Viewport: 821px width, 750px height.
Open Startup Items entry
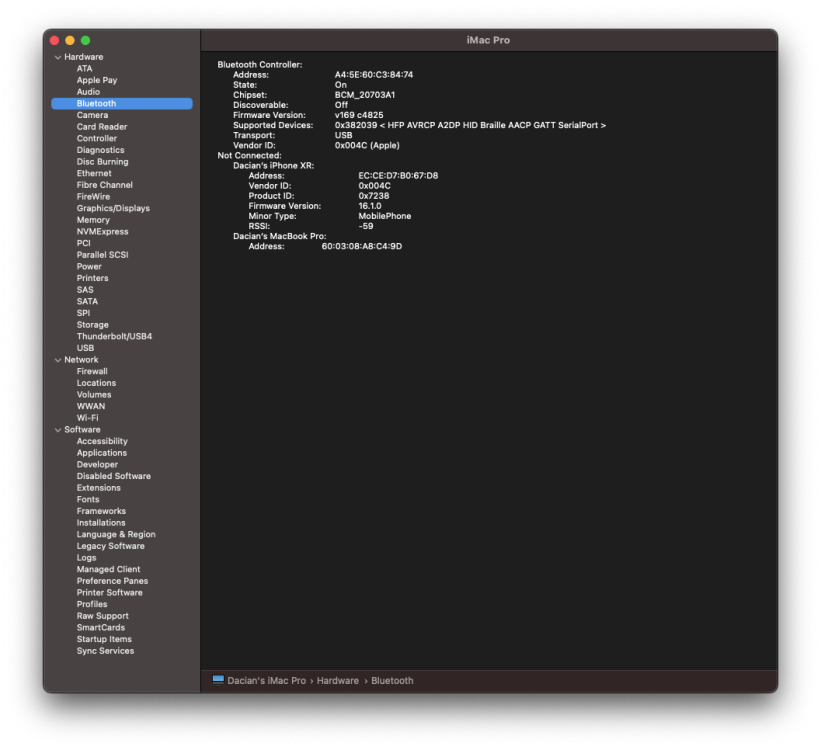point(104,639)
